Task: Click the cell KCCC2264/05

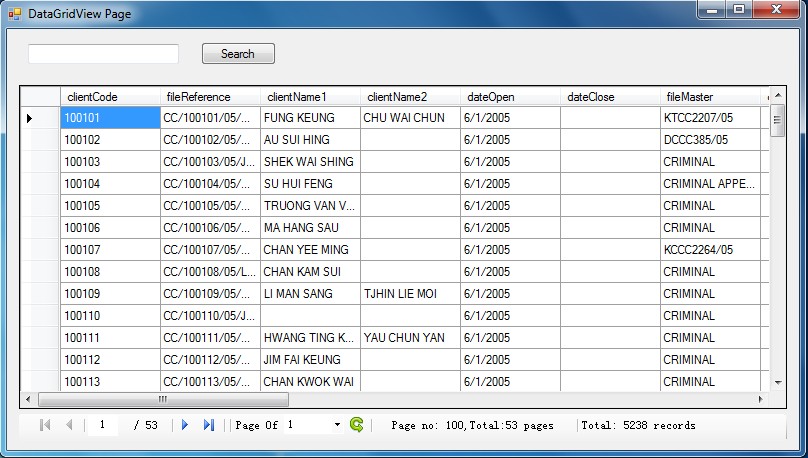Action: coord(710,250)
